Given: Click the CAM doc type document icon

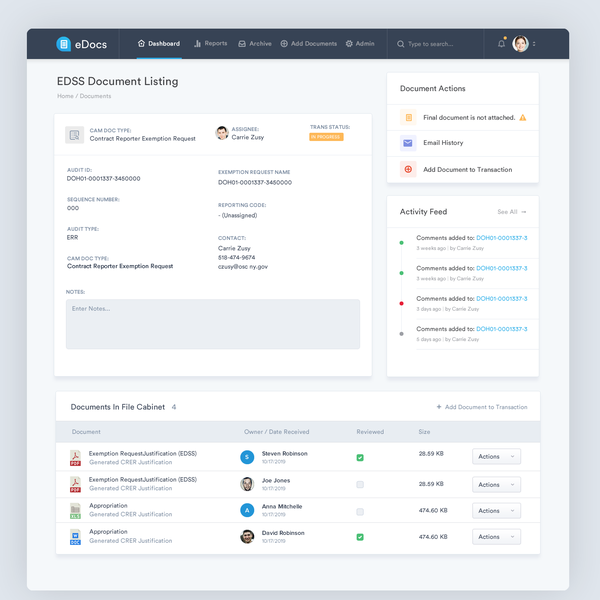Looking at the screenshot, I should (x=75, y=135).
